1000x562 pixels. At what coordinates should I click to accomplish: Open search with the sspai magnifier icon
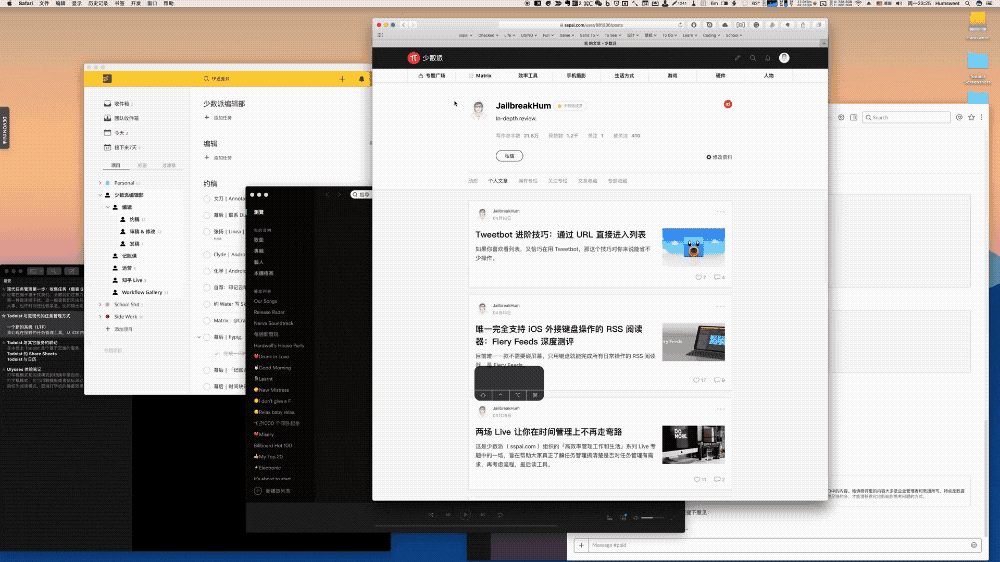coord(754,58)
